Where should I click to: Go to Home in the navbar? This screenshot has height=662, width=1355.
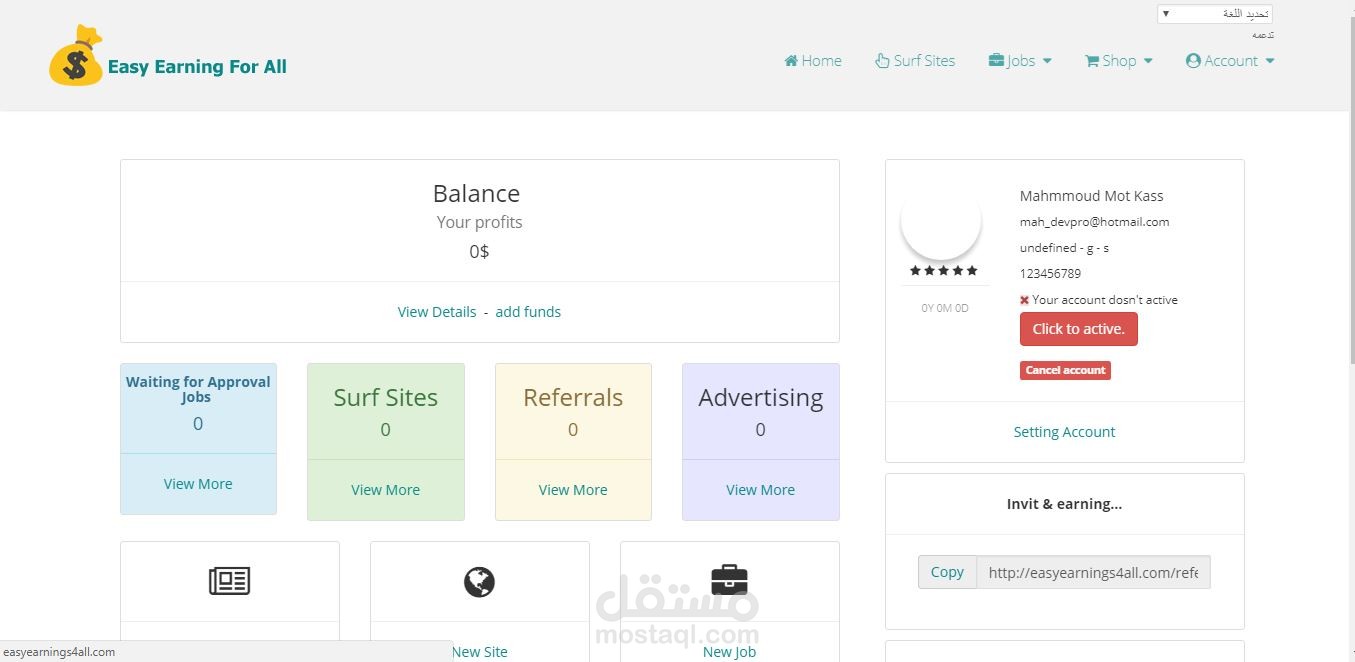[x=813, y=61]
